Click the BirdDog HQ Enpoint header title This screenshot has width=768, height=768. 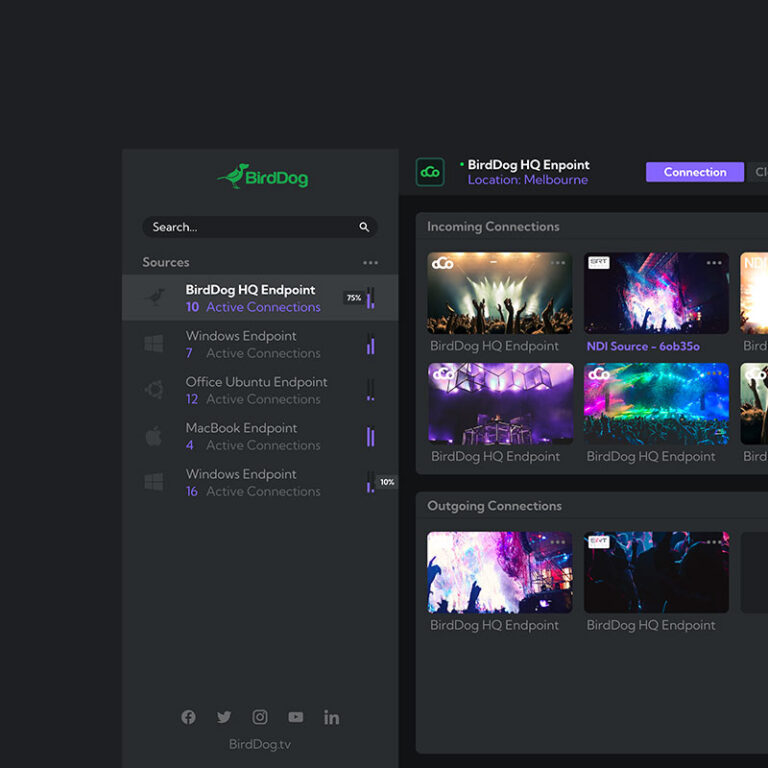point(528,165)
